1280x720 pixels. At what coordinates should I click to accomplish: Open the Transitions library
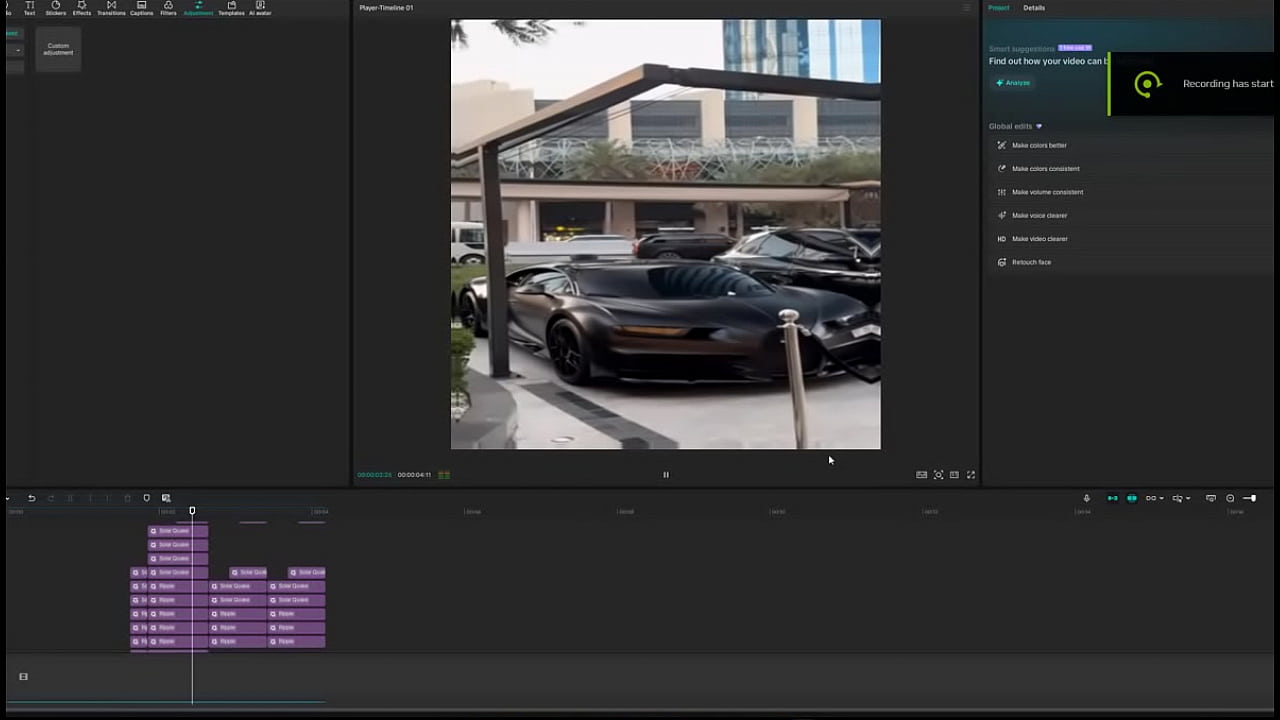pyautogui.click(x=111, y=8)
